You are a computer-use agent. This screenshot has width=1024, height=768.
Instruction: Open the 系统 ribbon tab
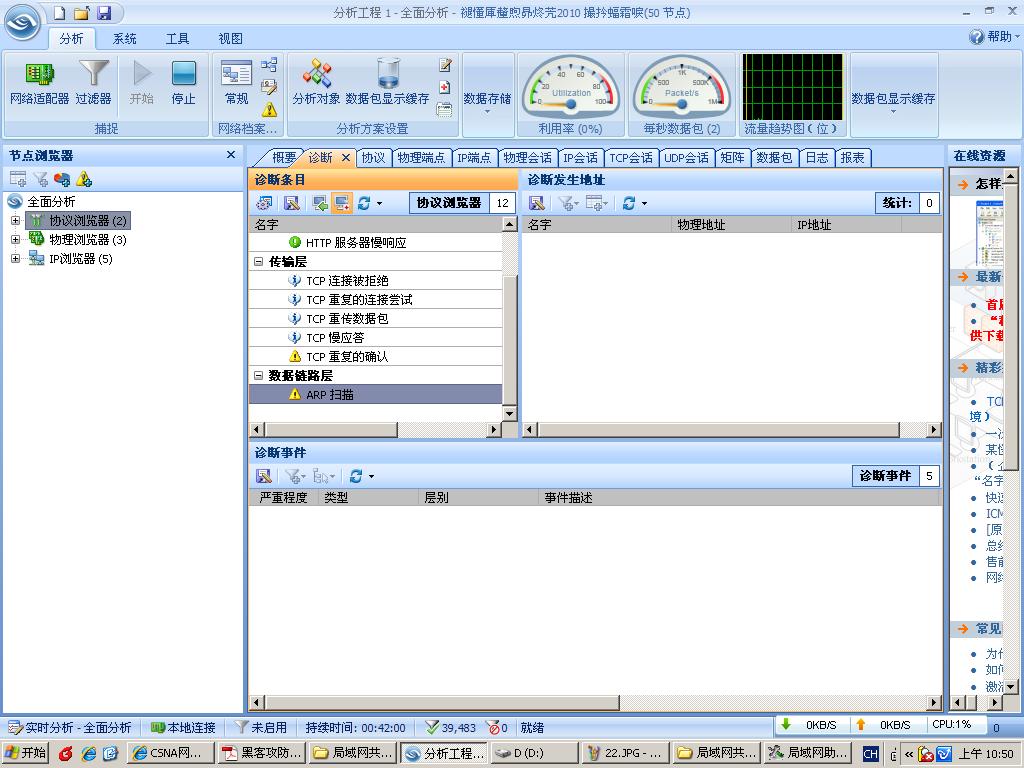(x=125, y=39)
